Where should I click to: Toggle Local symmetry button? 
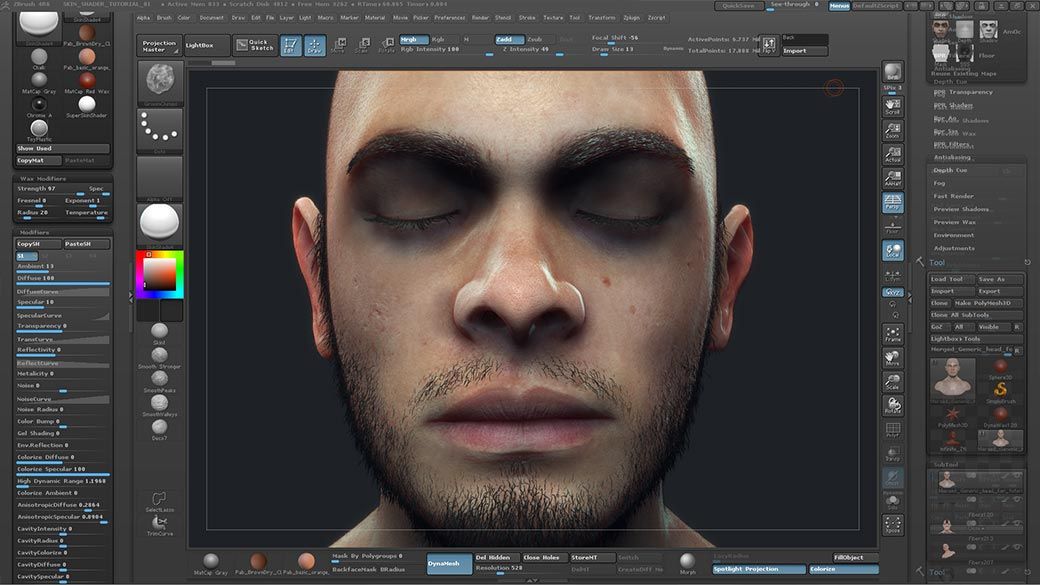[893, 250]
